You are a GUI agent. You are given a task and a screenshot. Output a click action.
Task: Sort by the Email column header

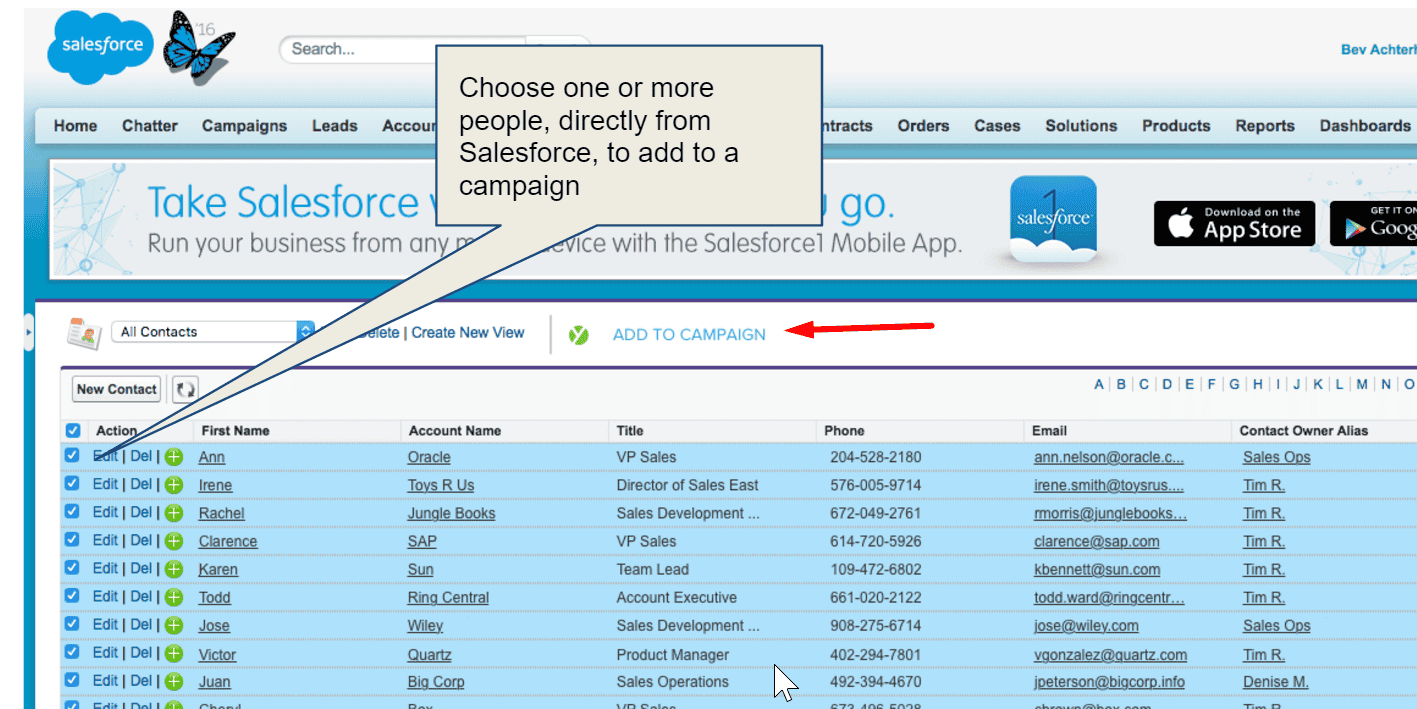pos(1050,431)
